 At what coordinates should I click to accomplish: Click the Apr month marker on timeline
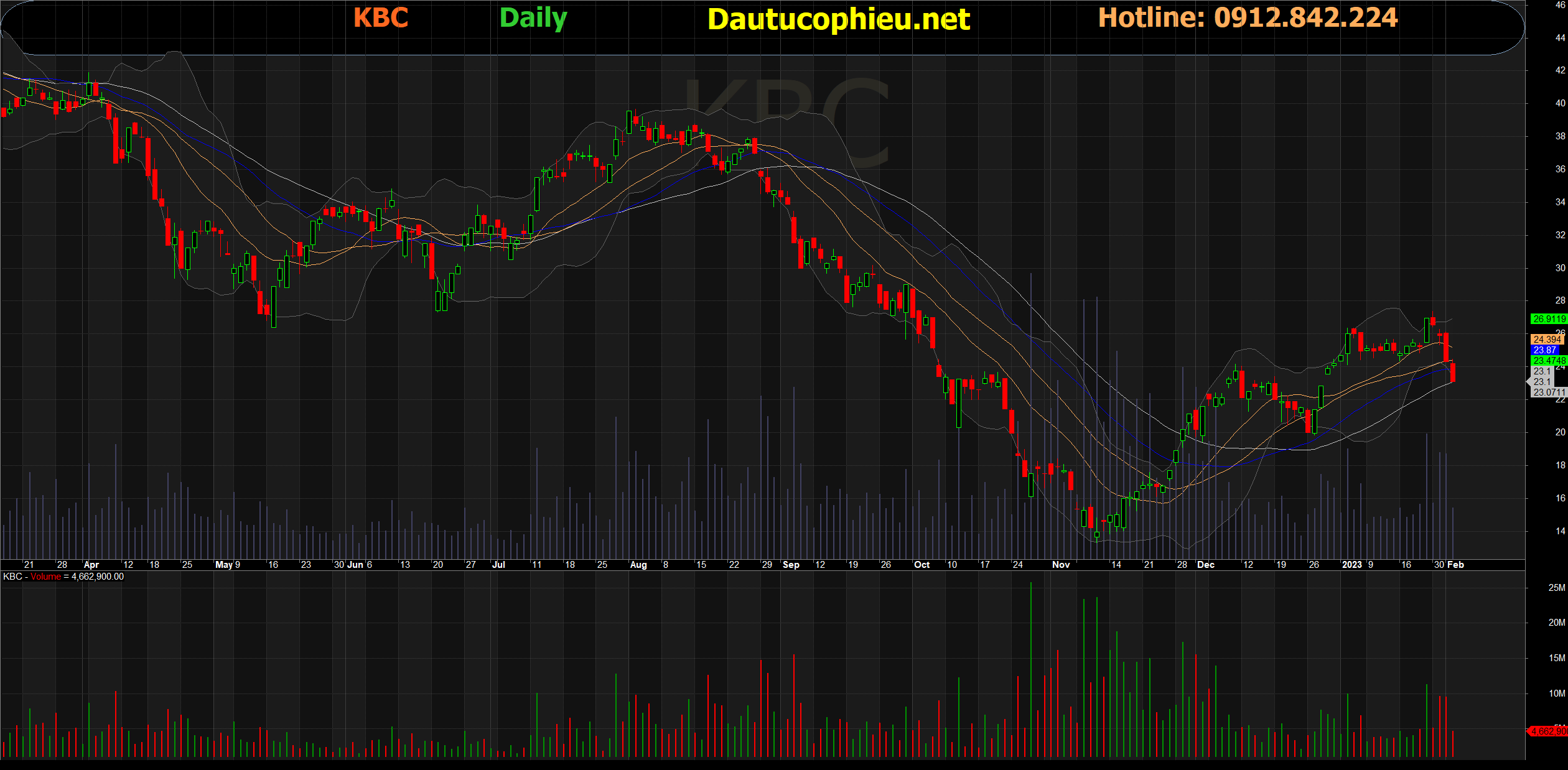[91, 565]
